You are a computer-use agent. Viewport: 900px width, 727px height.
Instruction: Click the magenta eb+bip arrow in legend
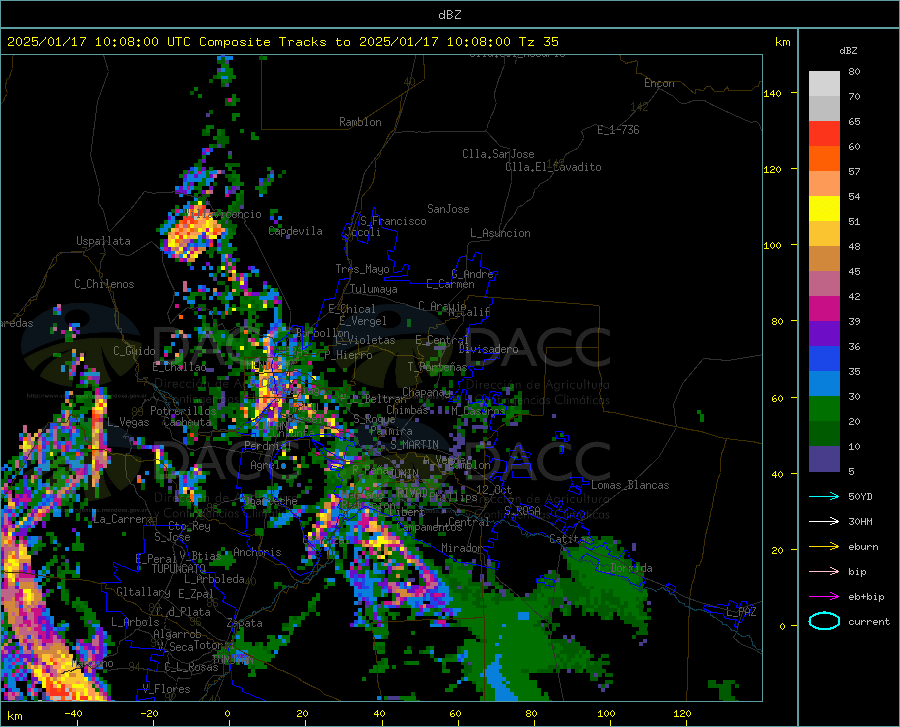824,597
